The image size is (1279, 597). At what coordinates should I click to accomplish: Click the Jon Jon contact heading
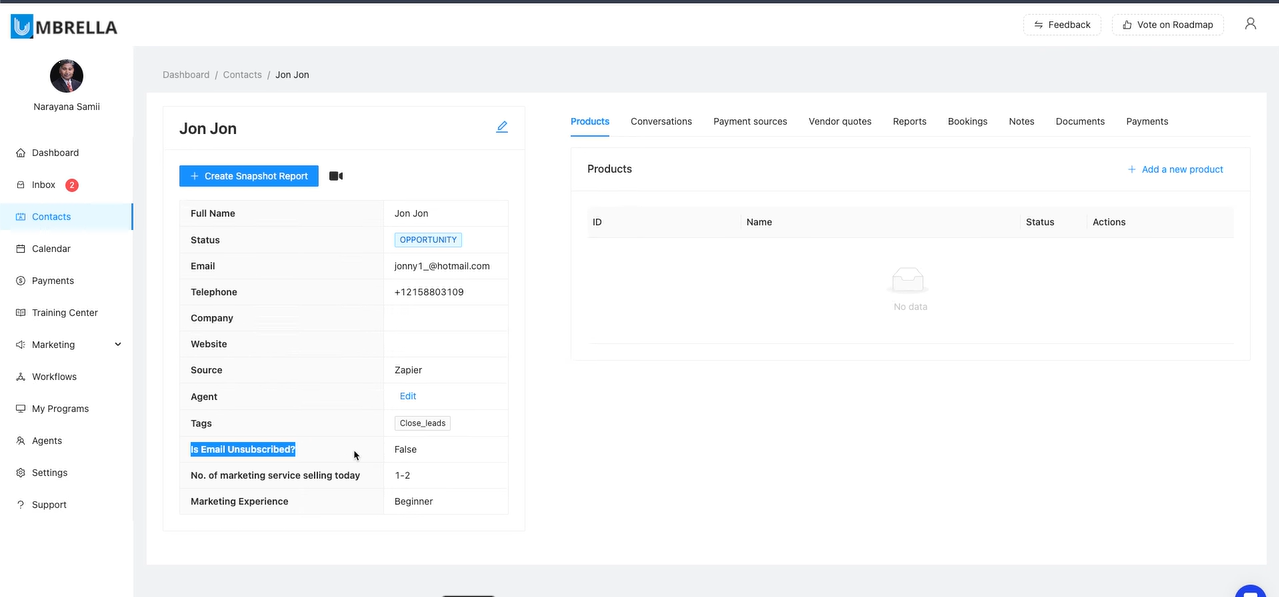208,129
